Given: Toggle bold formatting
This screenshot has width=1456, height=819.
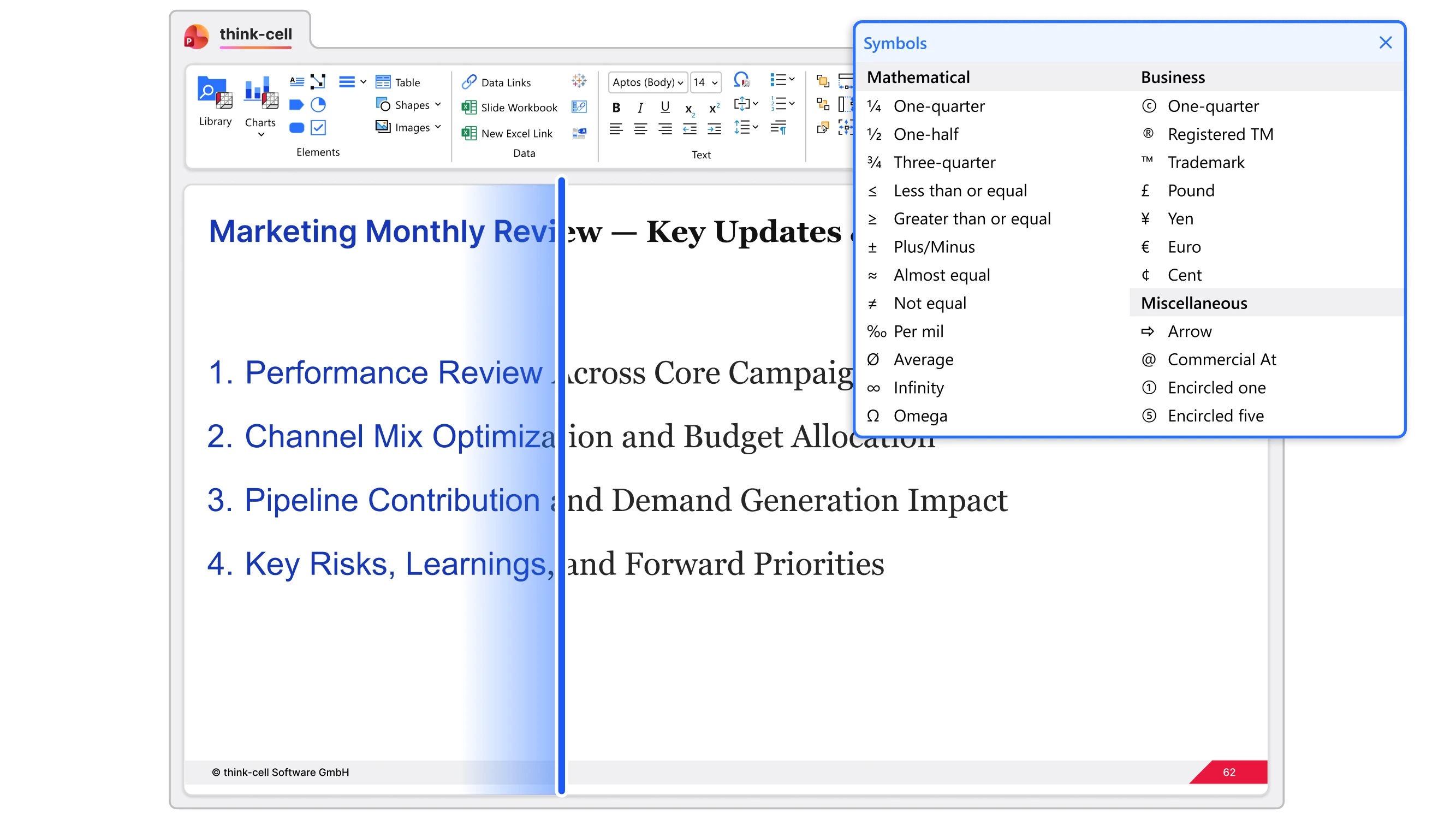Looking at the screenshot, I should (x=616, y=108).
